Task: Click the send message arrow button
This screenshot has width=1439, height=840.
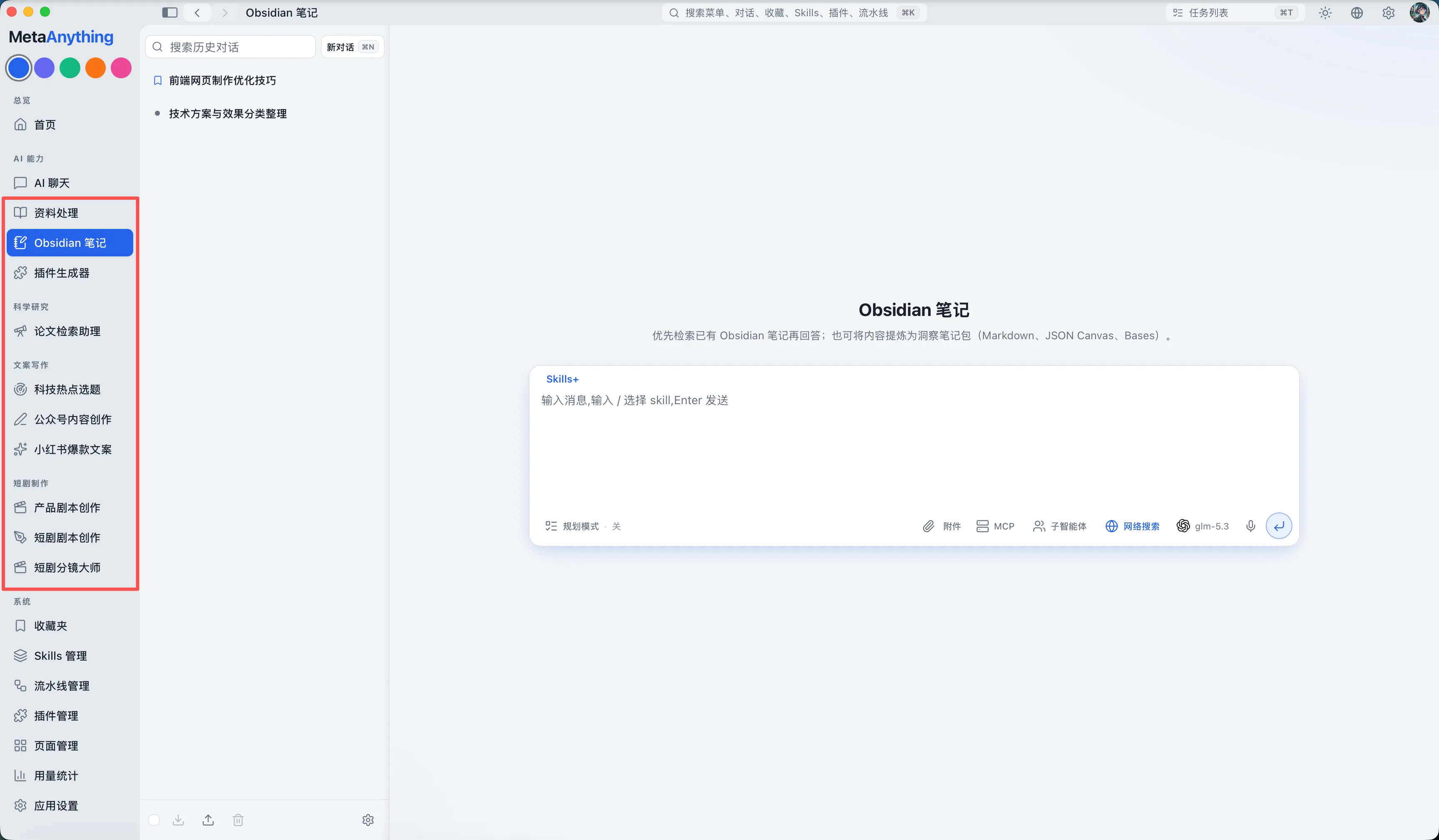Action: [x=1279, y=526]
